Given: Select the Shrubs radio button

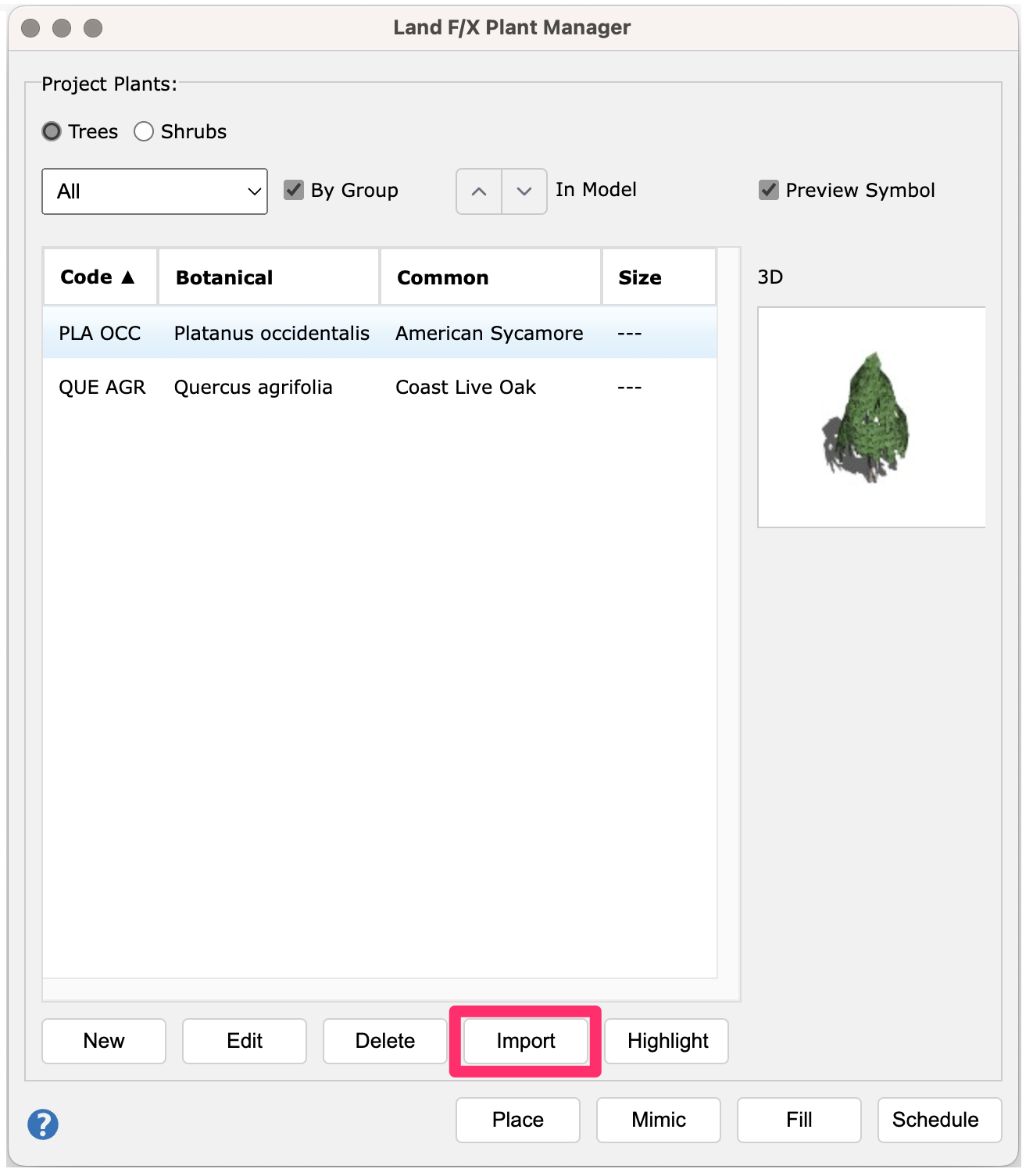Looking at the screenshot, I should point(144,131).
